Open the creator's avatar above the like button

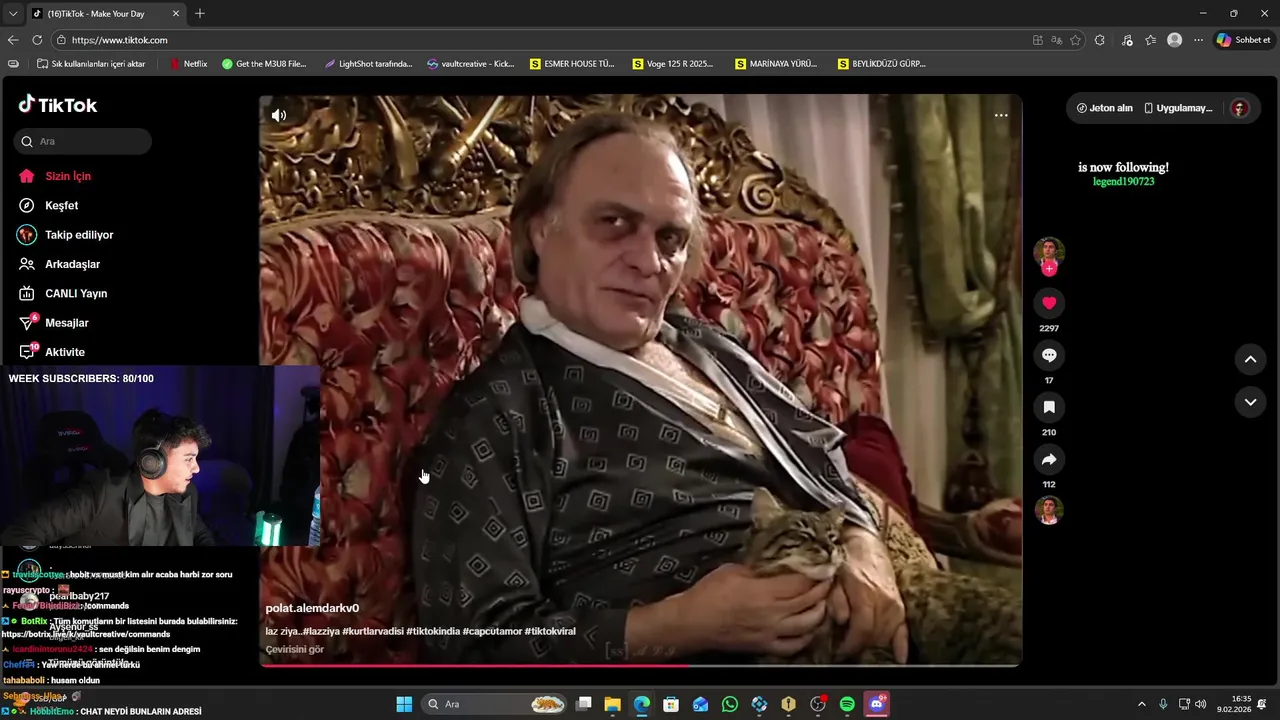[1049, 252]
